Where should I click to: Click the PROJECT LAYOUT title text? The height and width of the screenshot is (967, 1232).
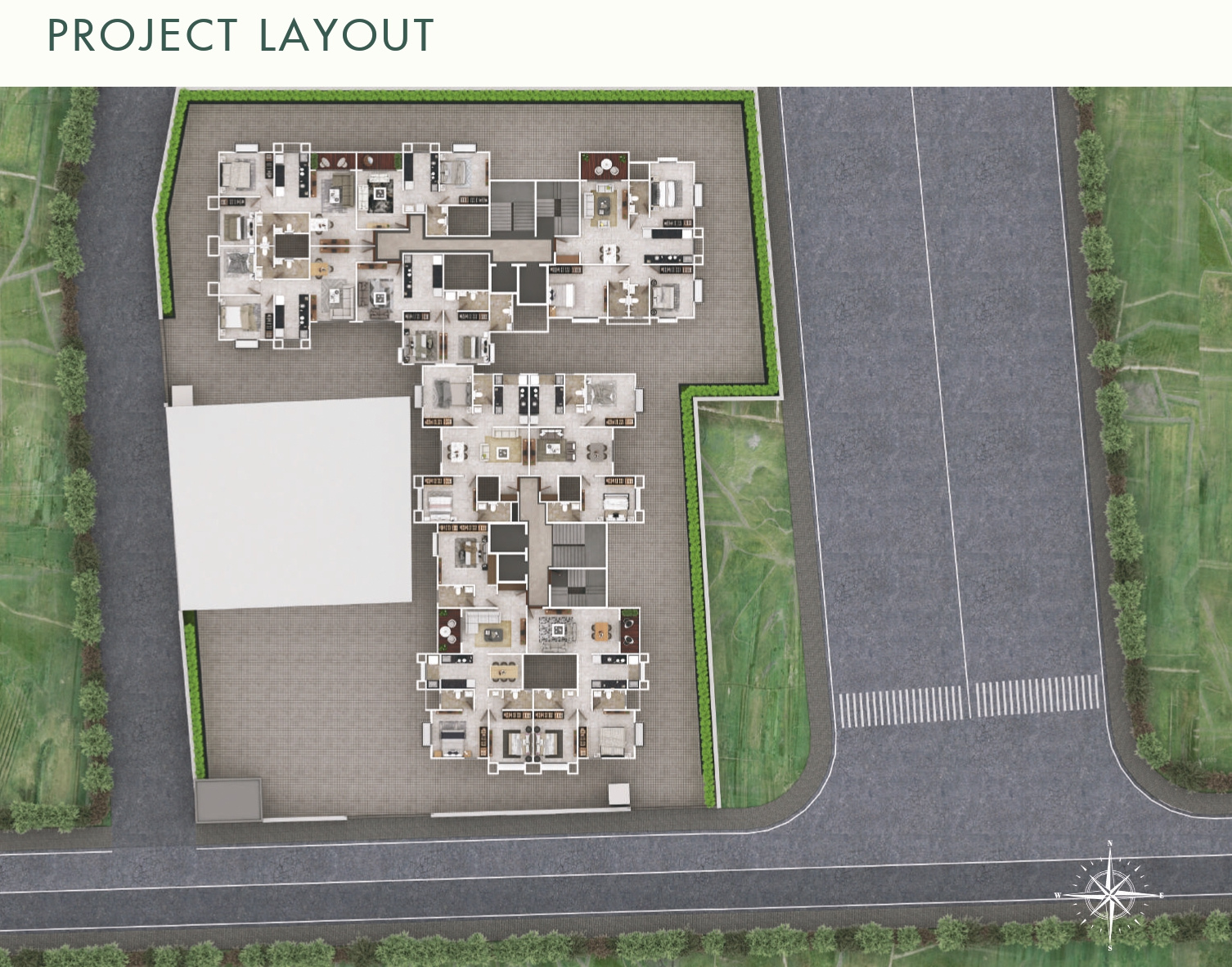(x=240, y=36)
